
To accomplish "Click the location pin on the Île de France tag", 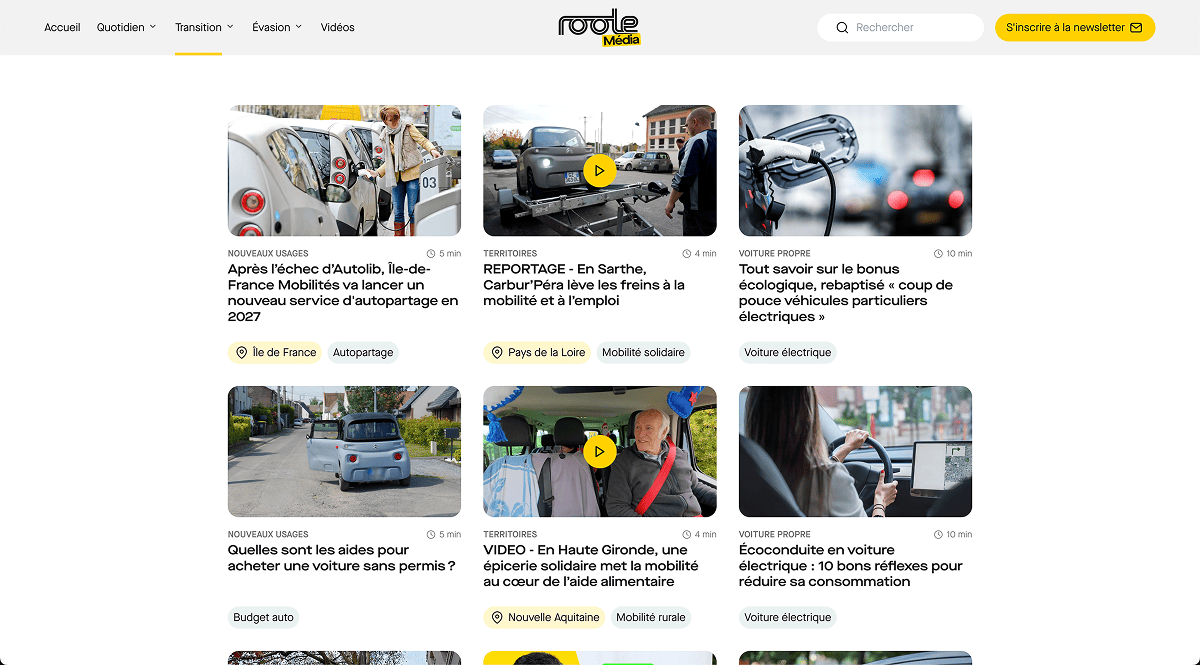I will (242, 352).
